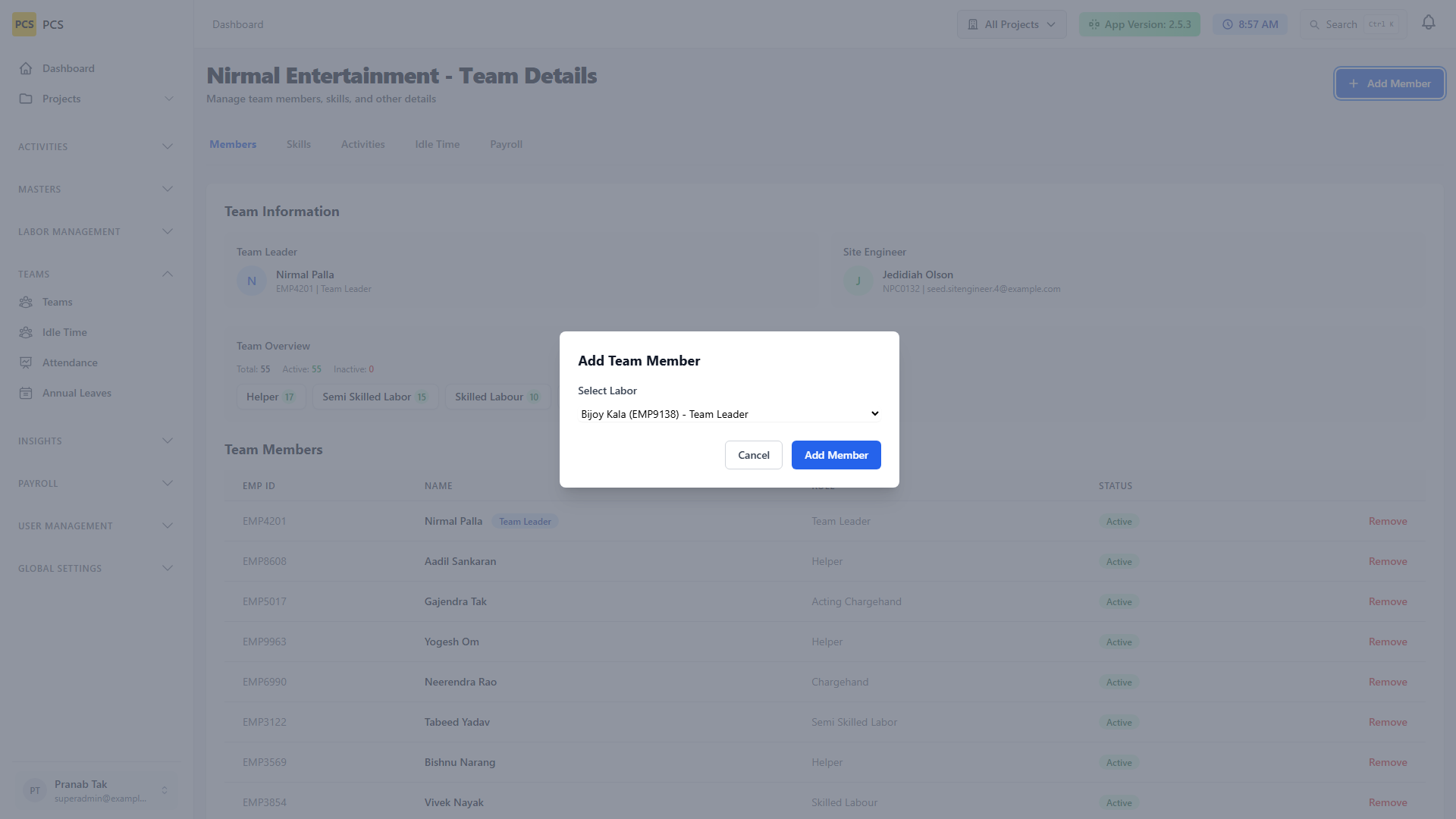
Task: Expand the USER MANAGEMENT section
Action: 96,526
